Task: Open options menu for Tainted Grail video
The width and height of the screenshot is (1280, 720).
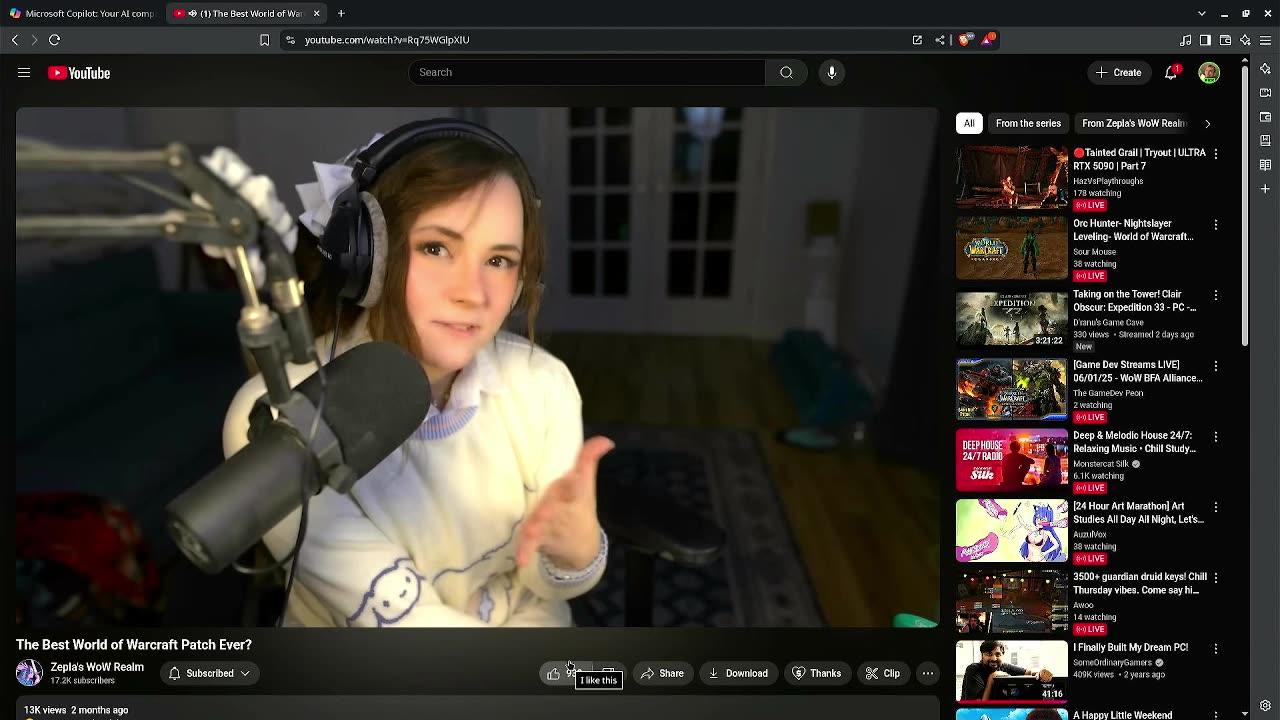Action: point(1216,154)
